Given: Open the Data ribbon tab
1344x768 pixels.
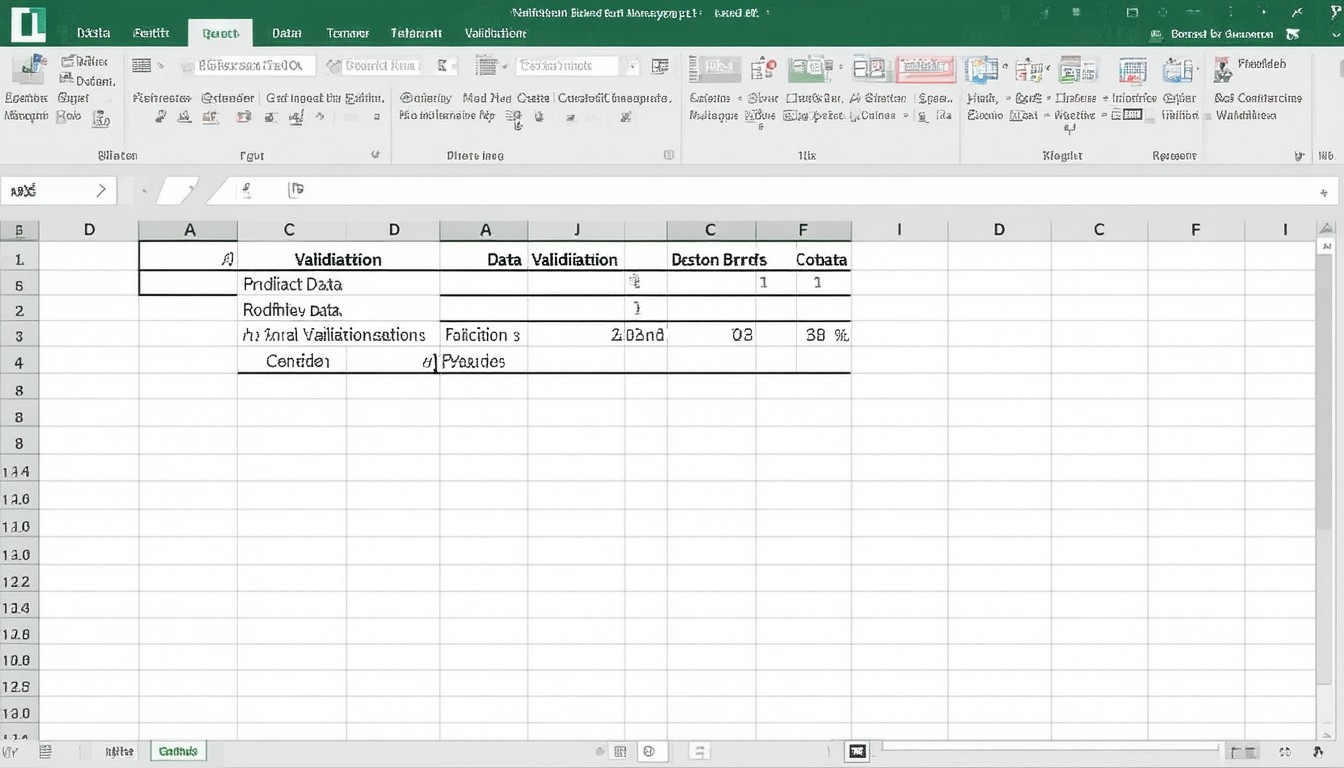Looking at the screenshot, I should tap(286, 33).
